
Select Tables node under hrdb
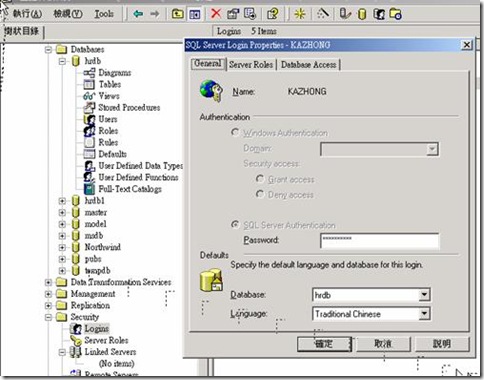(x=110, y=84)
